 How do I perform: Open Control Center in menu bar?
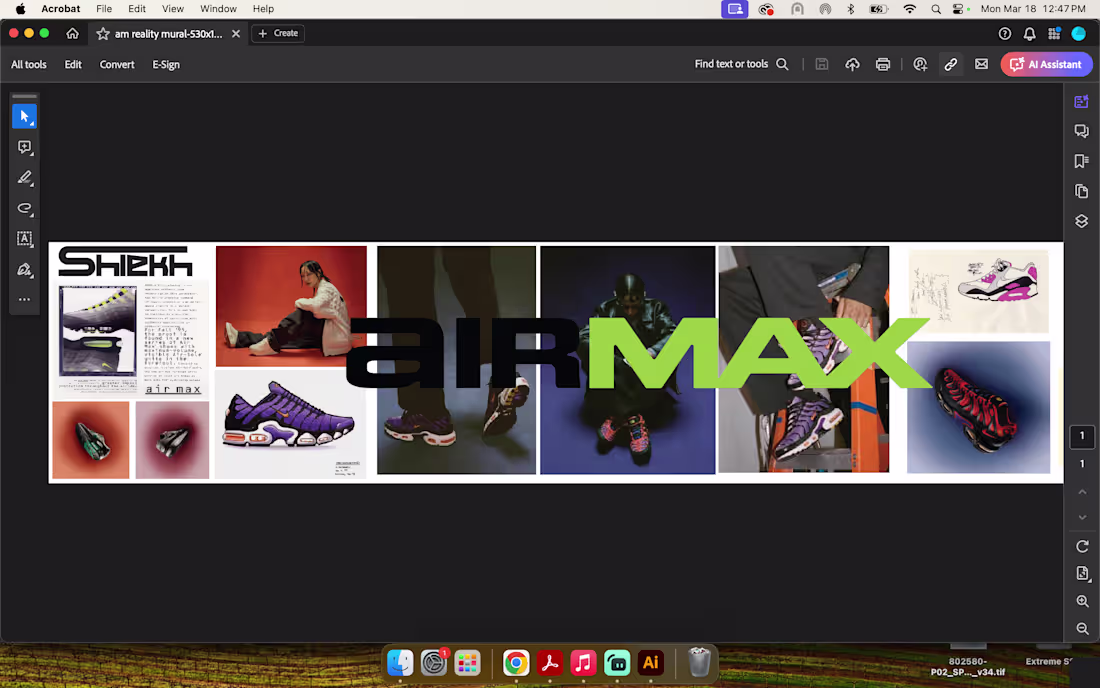pos(958,9)
